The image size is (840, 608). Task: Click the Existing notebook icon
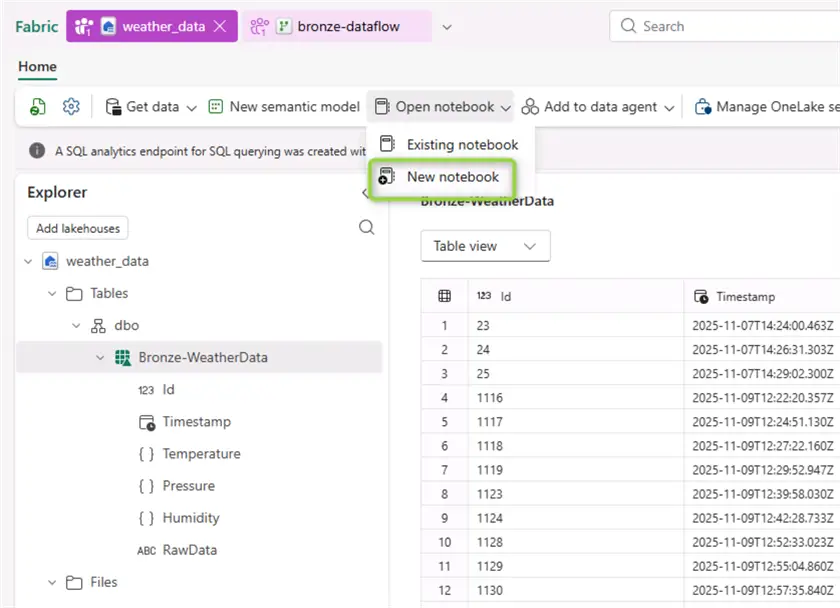(387, 144)
